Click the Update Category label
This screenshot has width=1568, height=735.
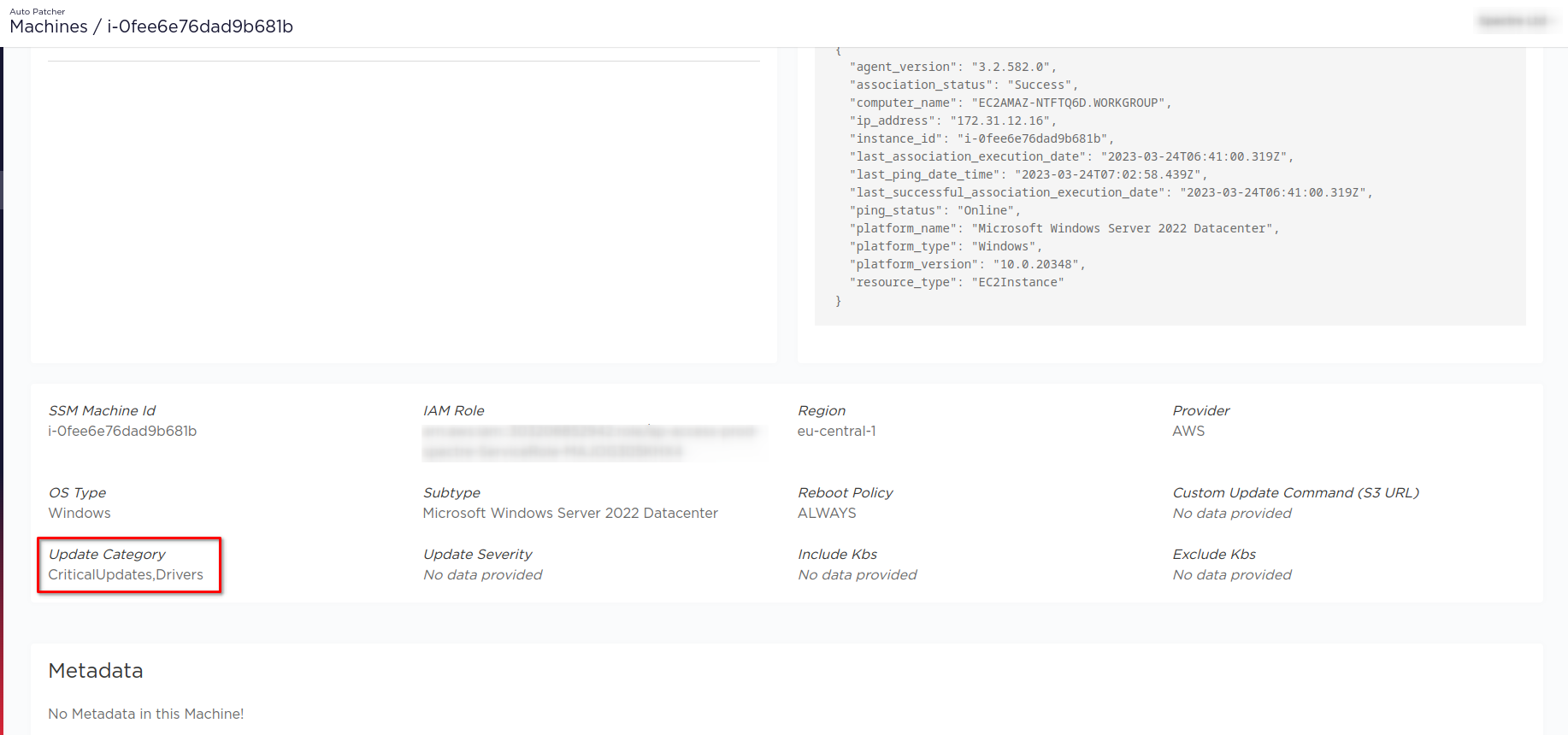pos(107,554)
